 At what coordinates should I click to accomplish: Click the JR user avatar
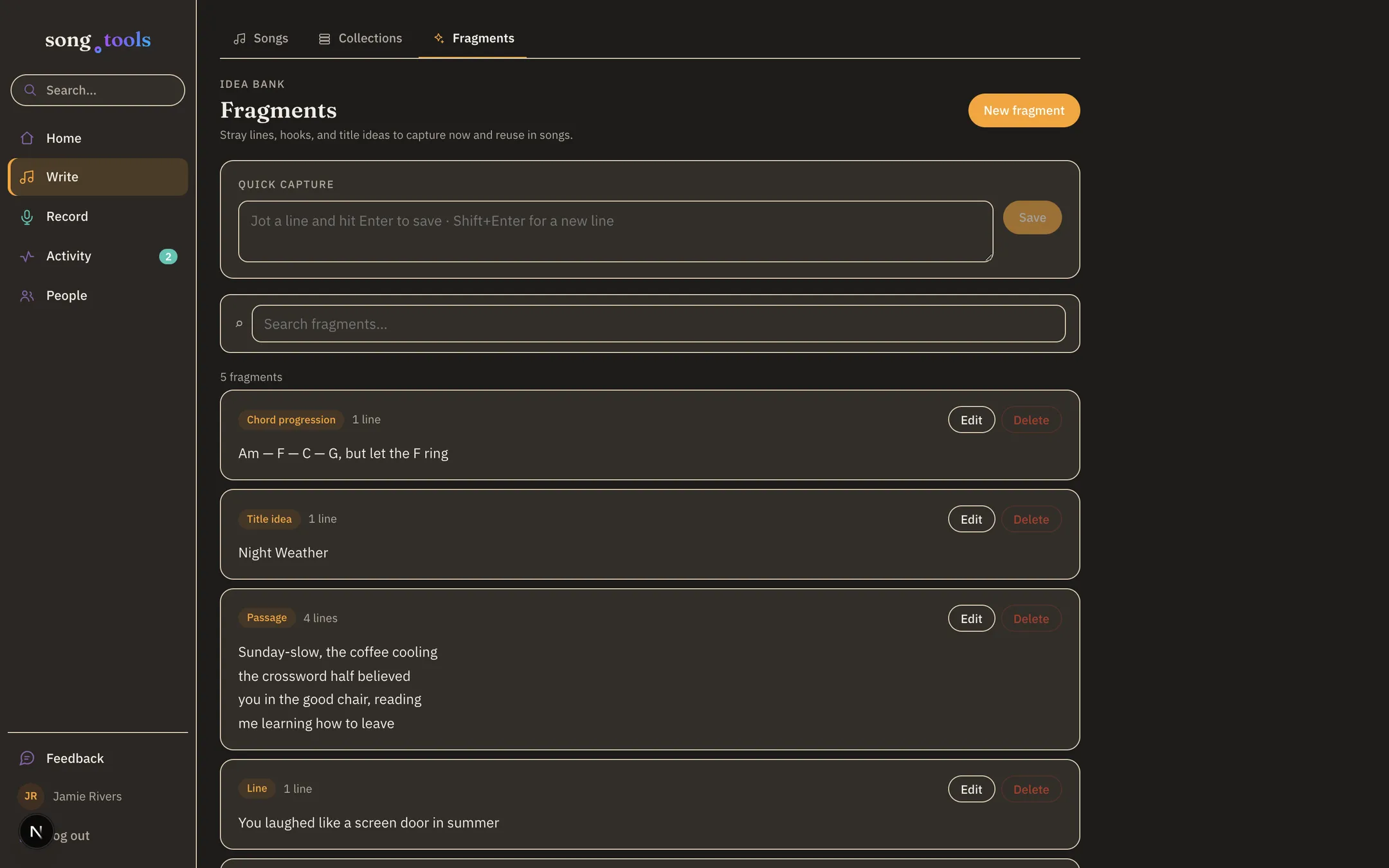pos(31,797)
